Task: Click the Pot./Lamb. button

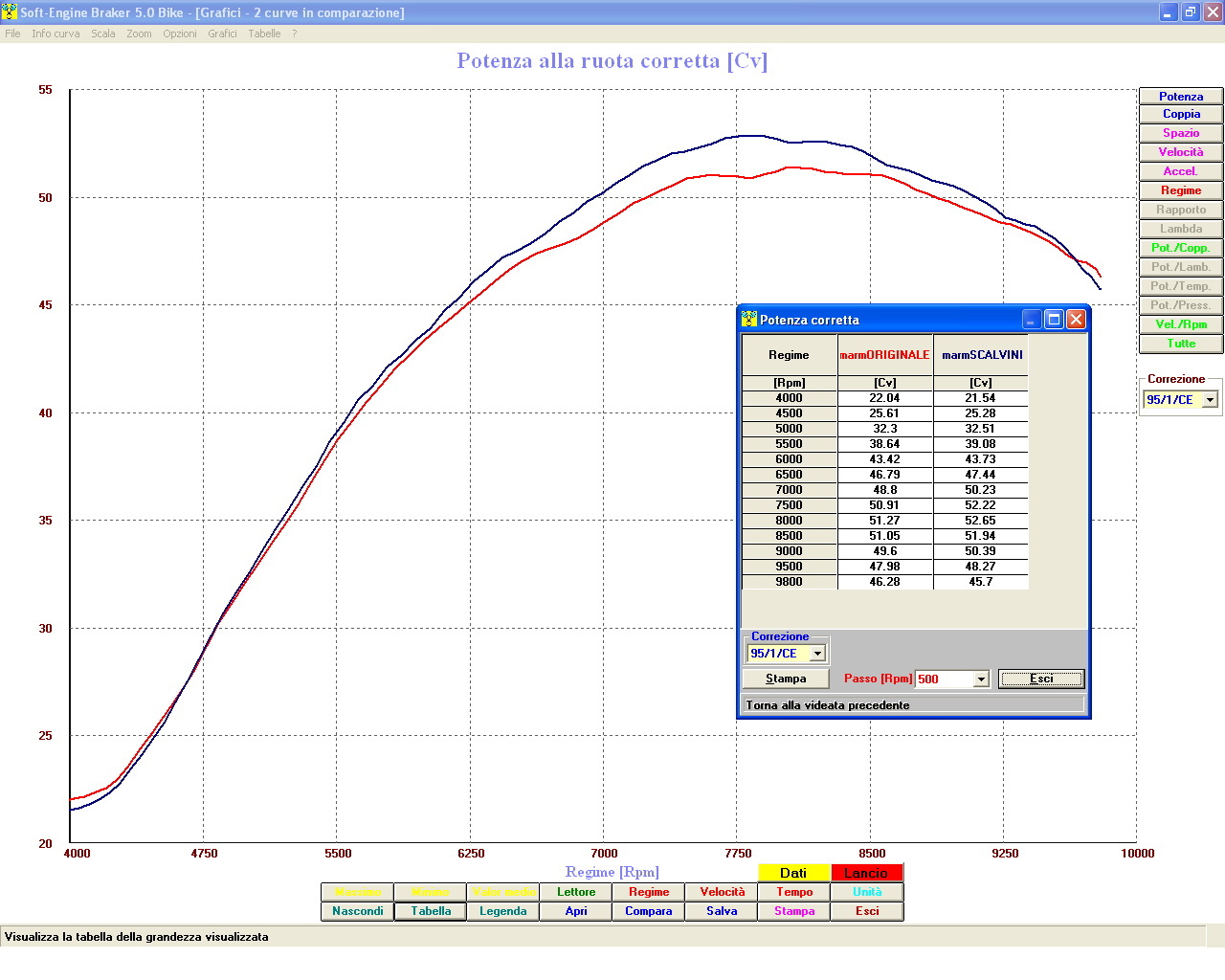Action: coord(1181,267)
